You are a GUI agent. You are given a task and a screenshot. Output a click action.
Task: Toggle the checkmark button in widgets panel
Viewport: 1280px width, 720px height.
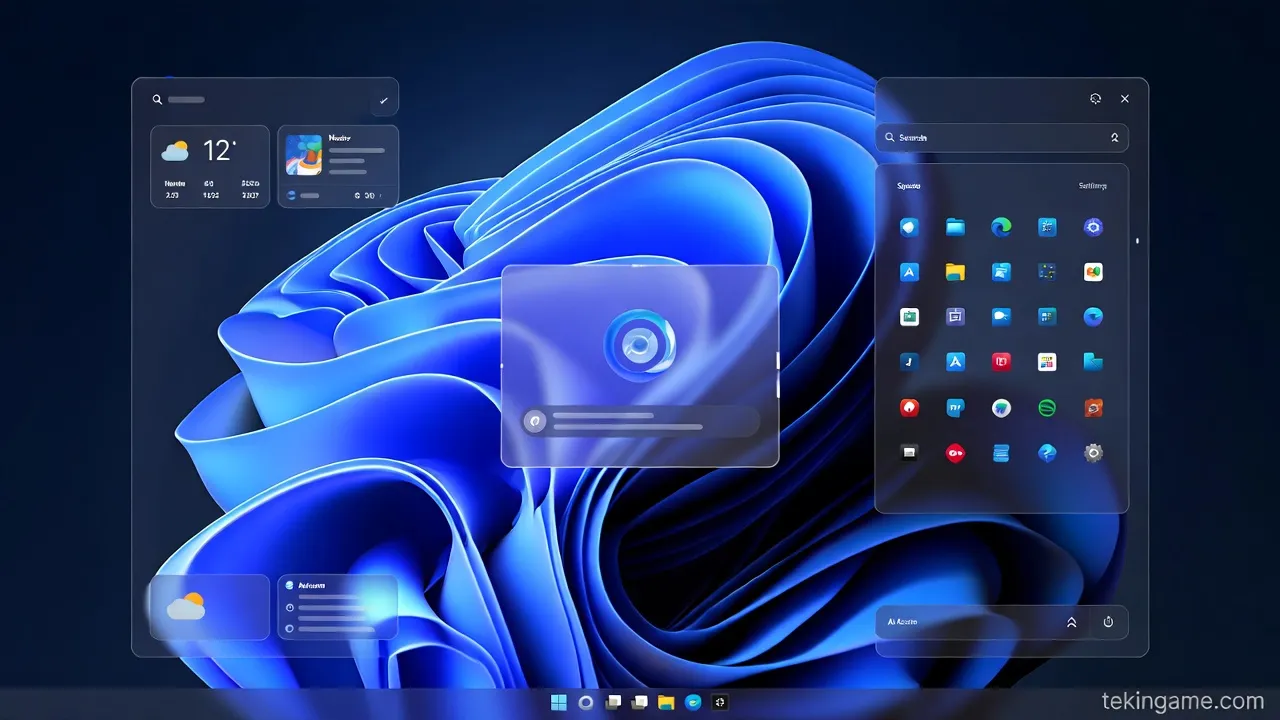[x=384, y=100]
